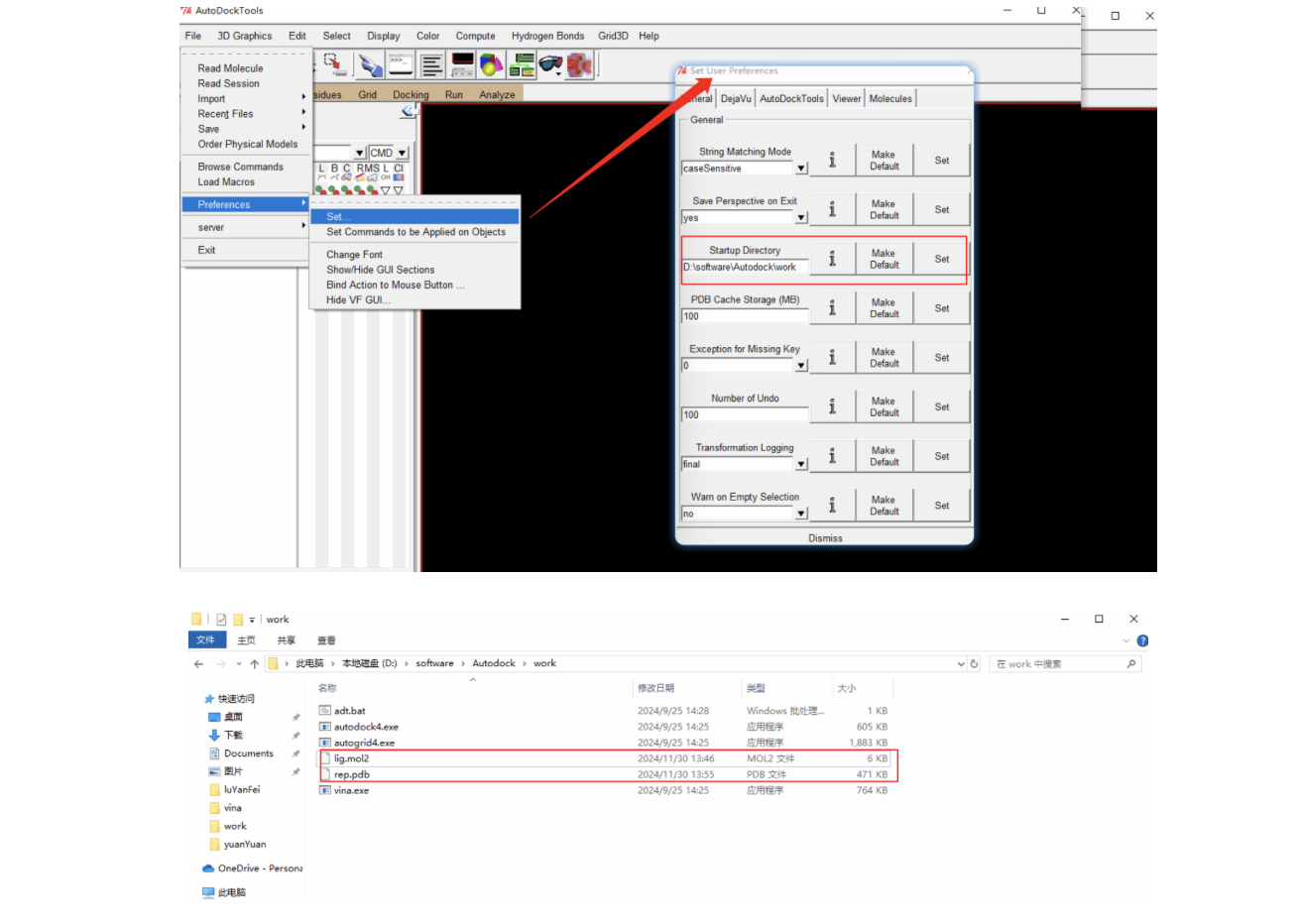Dismiss the Set User Preferences dialog
The width and height of the screenshot is (1299, 924).
point(825,538)
